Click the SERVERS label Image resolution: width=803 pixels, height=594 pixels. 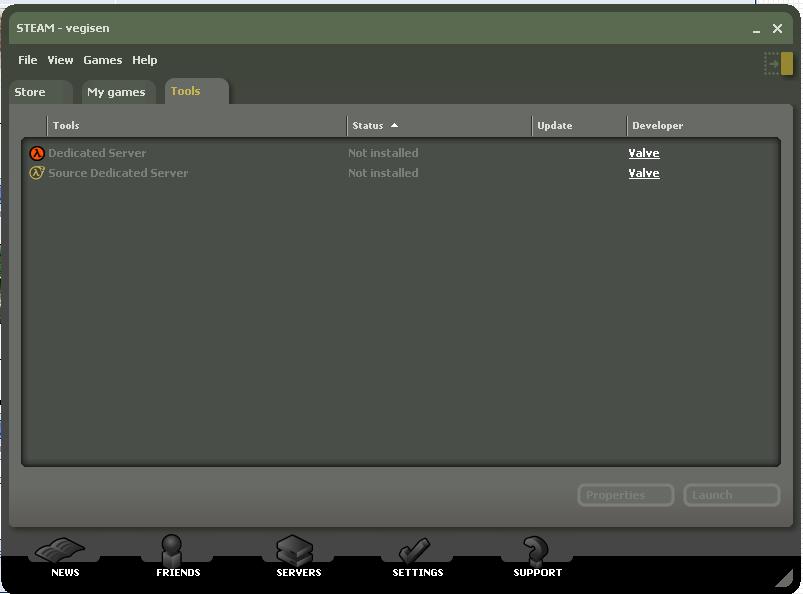coord(299,572)
